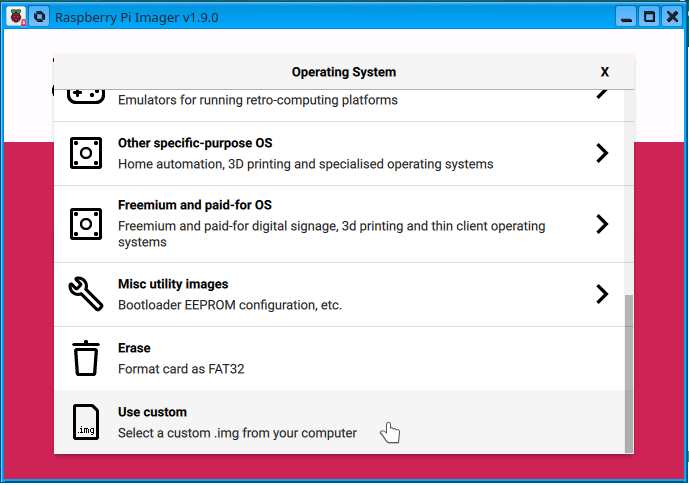The width and height of the screenshot is (689, 485).
Task: Click the Raspberry Pi logo in title bar
Action: click(17, 17)
